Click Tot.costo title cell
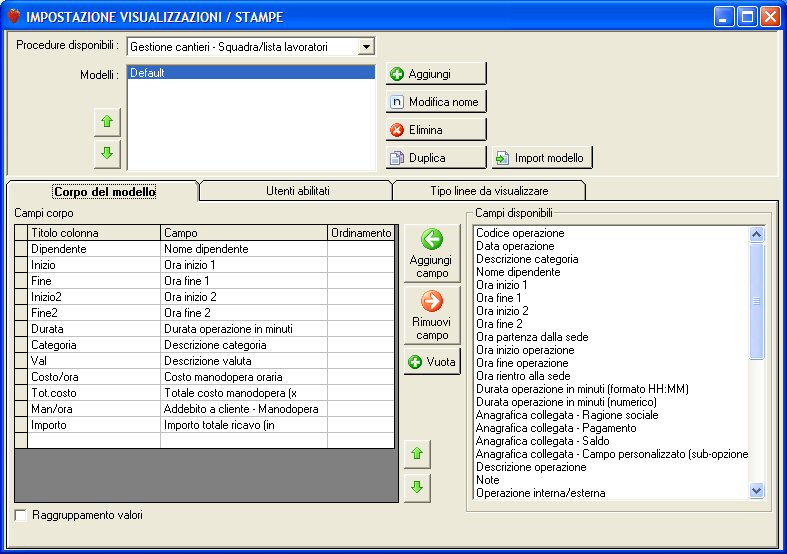 94,393
